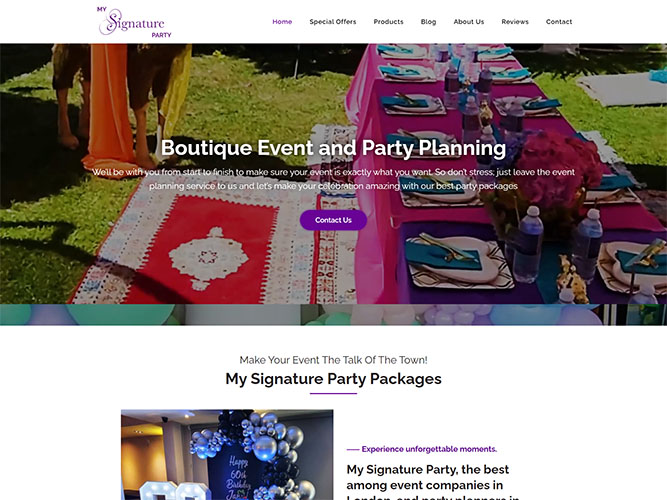This screenshot has width=667, height=500.
Task: Click the balloon strip image below the banner
Action: click(334, 315)
